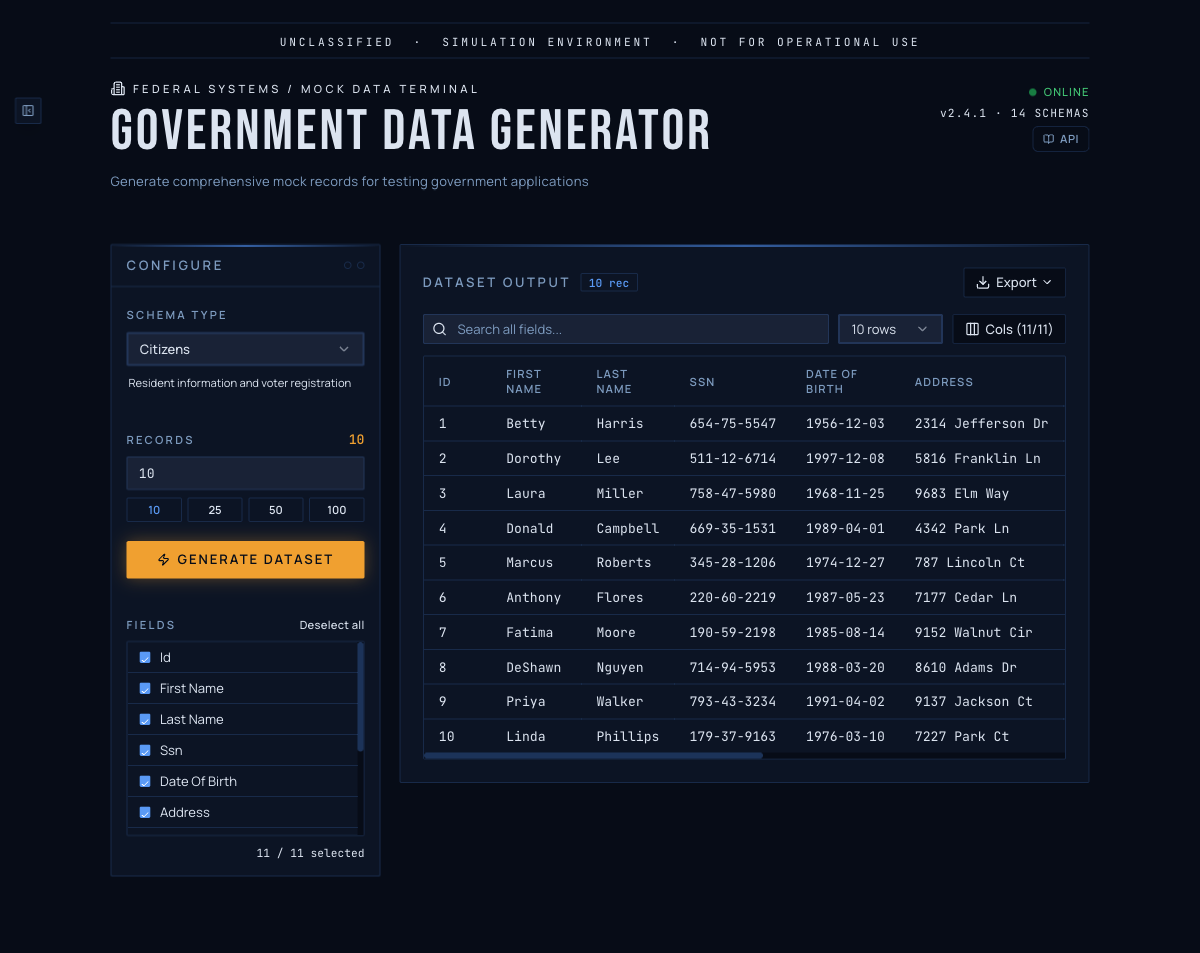Click the last name cell Nguyen

coord(620,668)
